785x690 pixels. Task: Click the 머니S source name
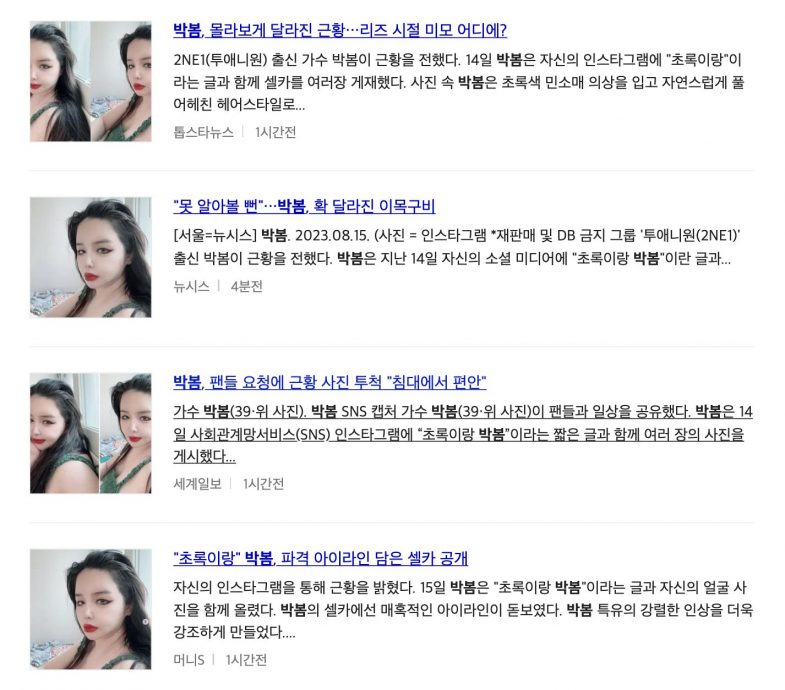tap(189, 660)
